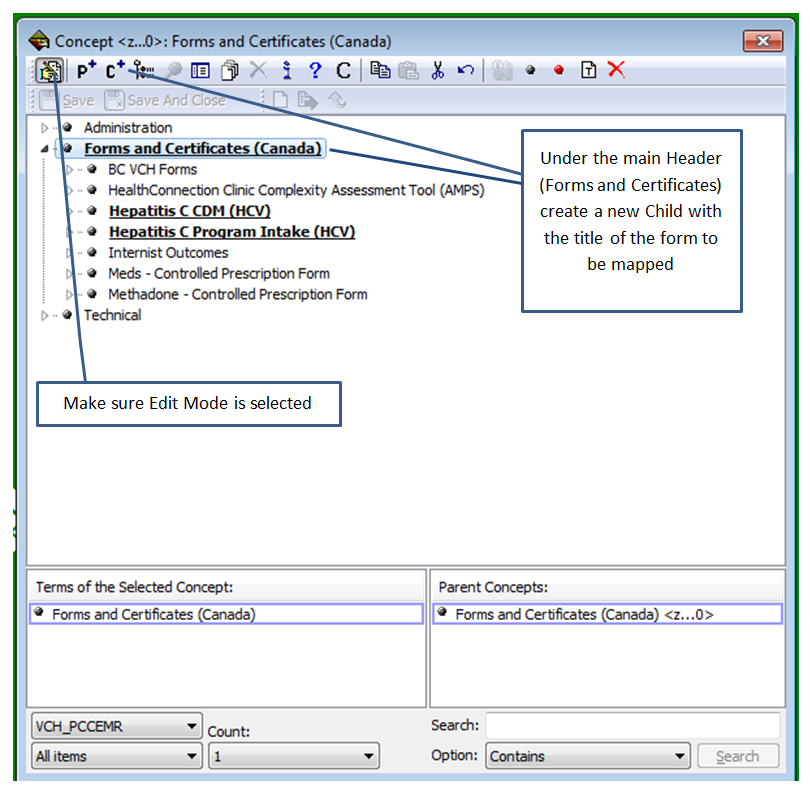Click the T document icon
810x791 pixels.
(588, 70)
